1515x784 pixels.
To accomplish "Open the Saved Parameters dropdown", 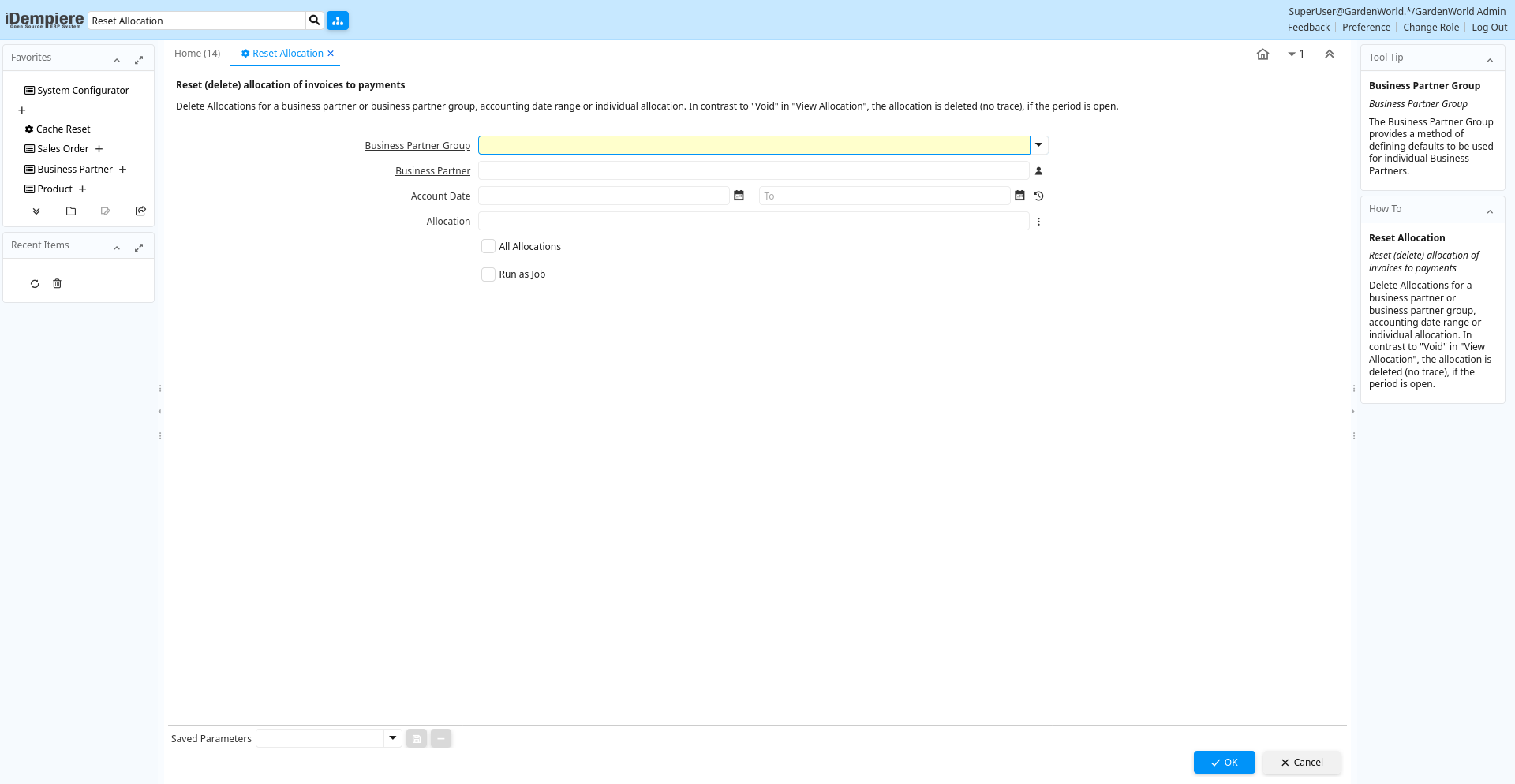I will (392, 738).
